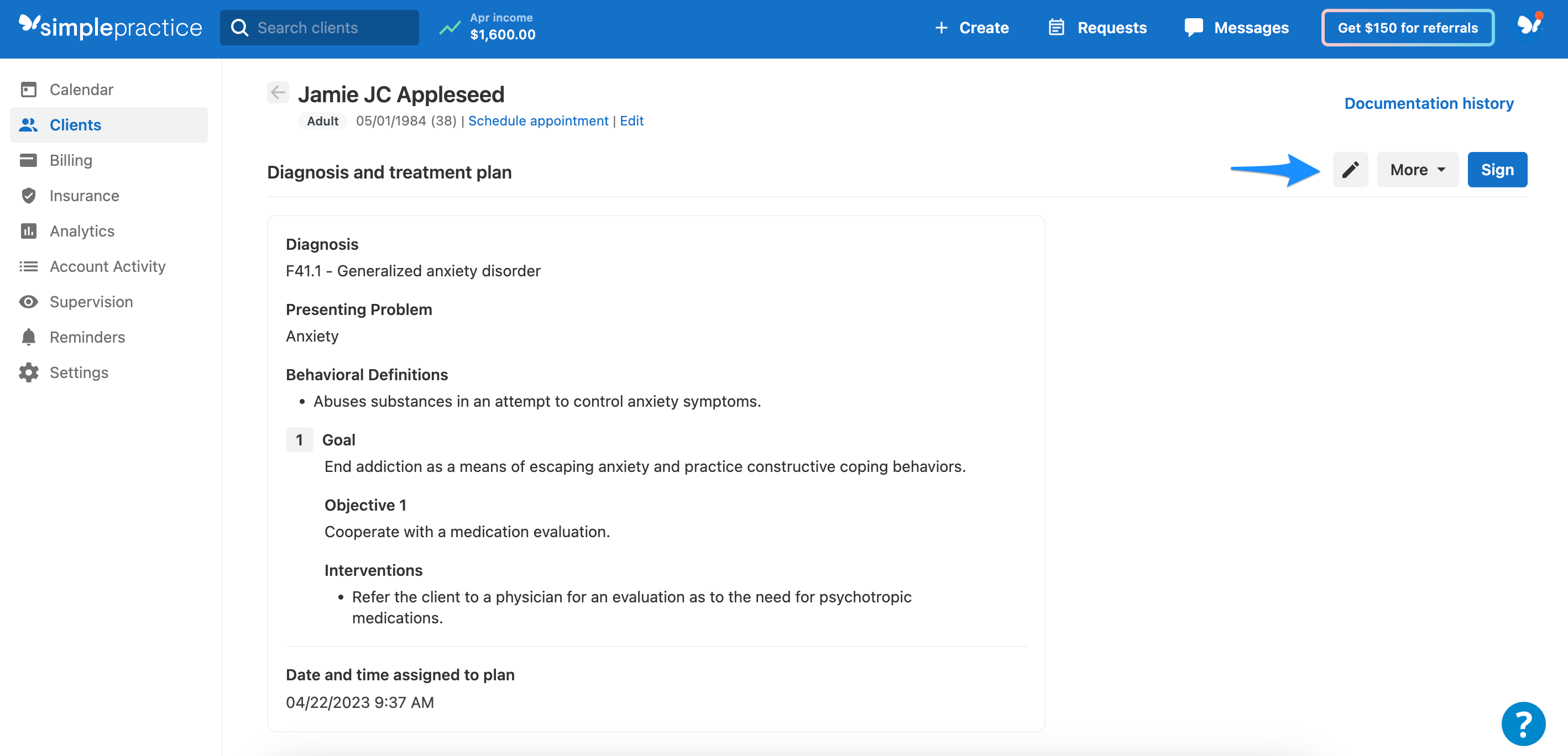Click the Edit link beside client info
Screen dimensions: 1568x756
point(632,120)
